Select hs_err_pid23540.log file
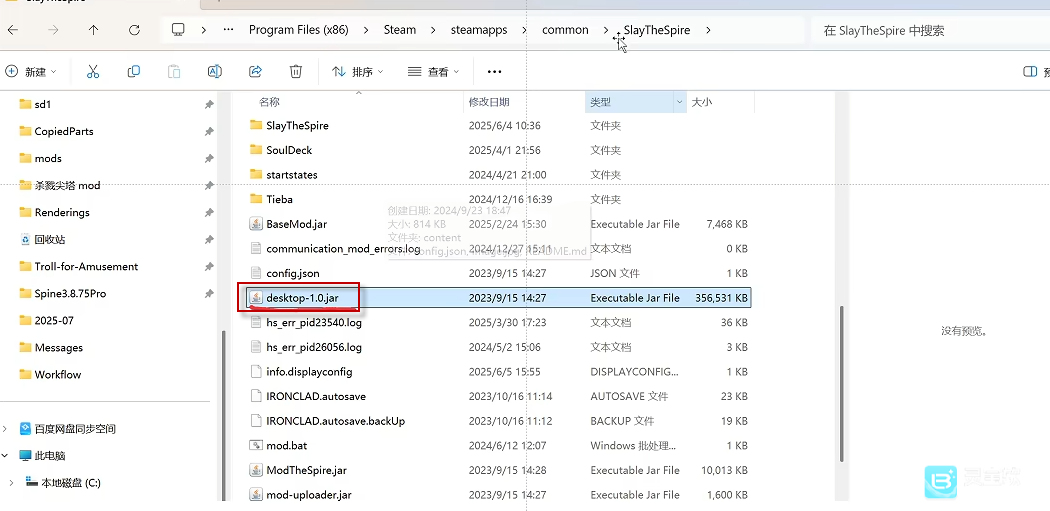Screen dimensions: 1050x511 (313, 322)
